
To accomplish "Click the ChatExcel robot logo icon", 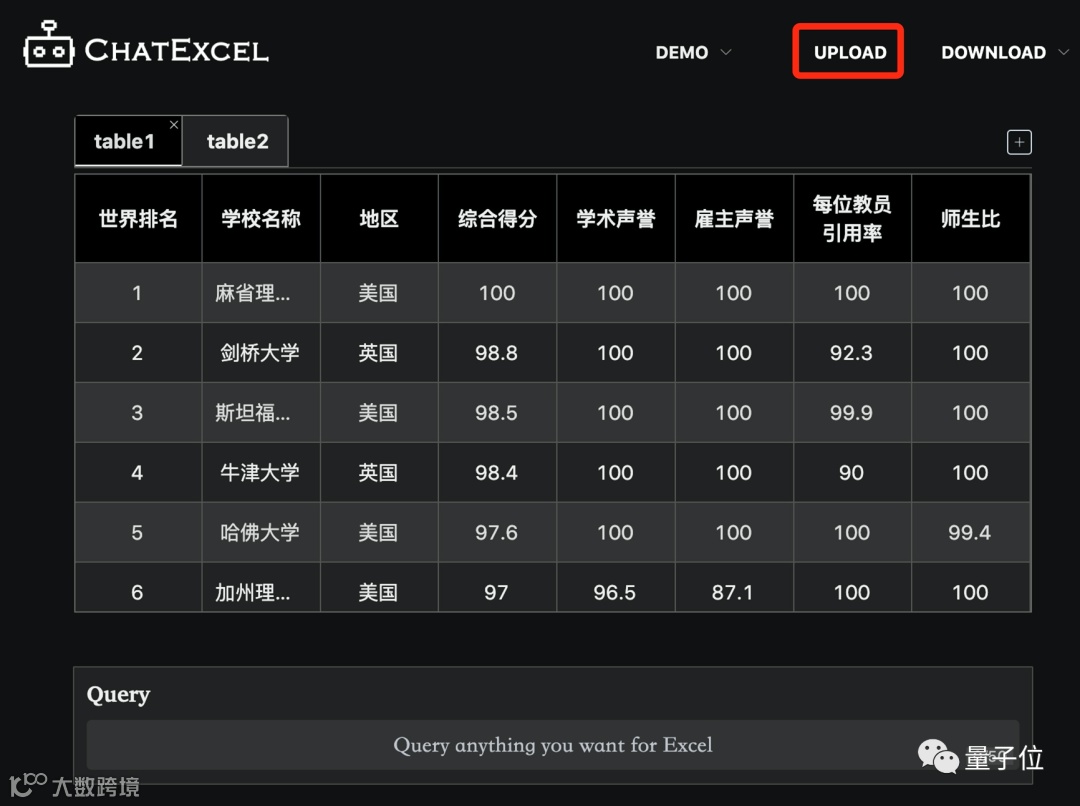I will pos(48,45).
